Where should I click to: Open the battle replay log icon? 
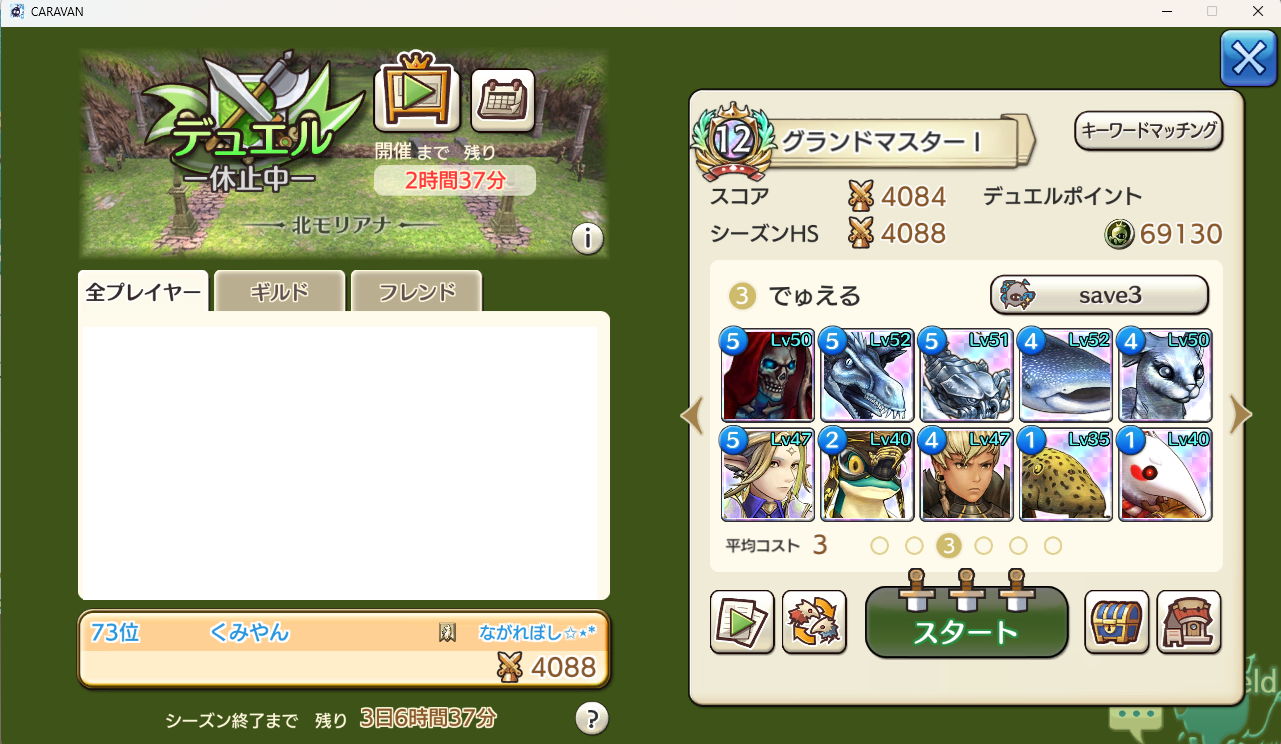point(742,622)
